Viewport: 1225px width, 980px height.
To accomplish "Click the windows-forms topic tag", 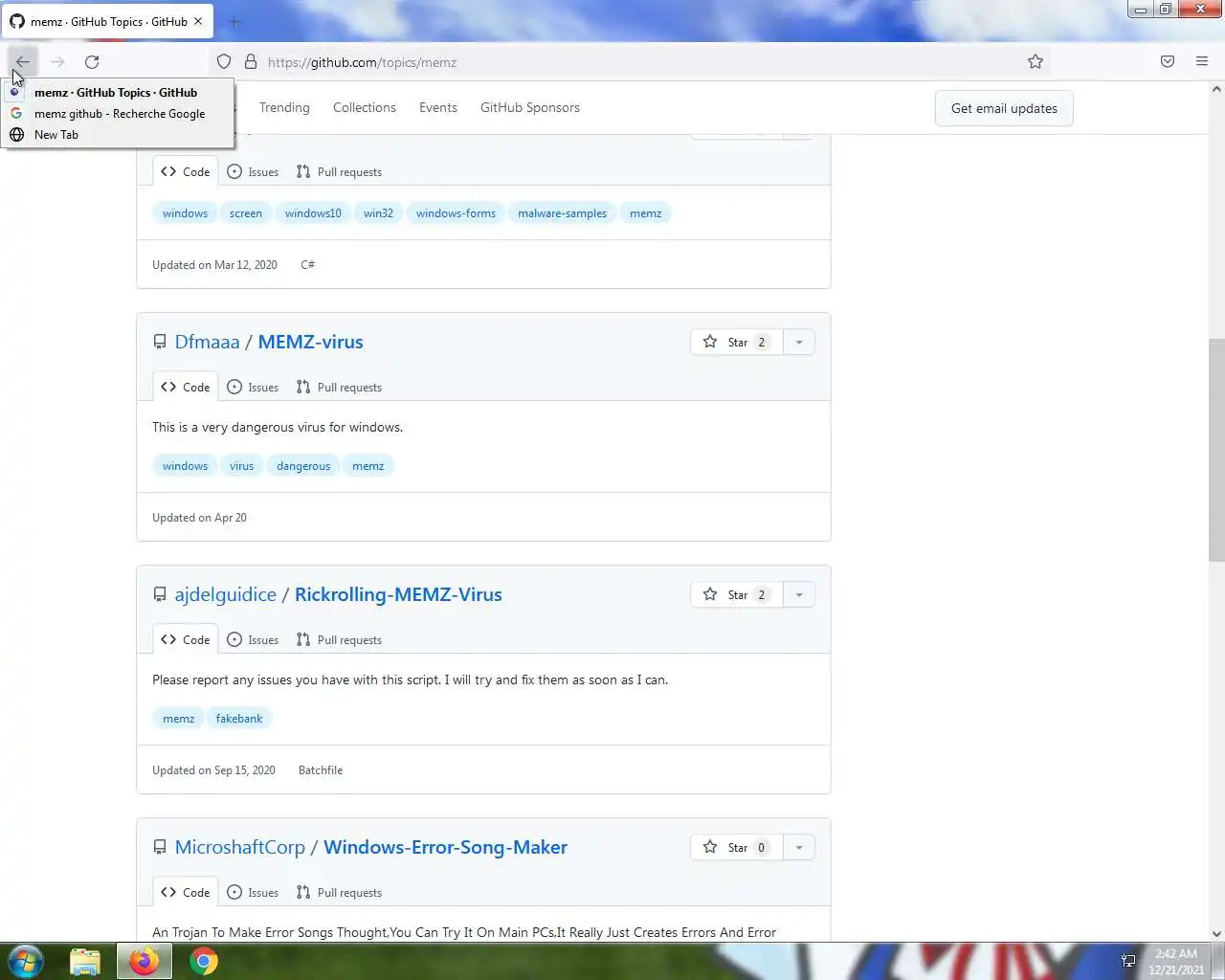I will click(456, 213).
